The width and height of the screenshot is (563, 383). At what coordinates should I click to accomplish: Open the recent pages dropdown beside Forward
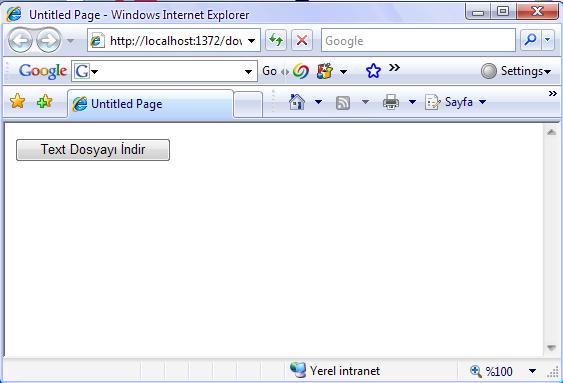click(x=71, y=41)
